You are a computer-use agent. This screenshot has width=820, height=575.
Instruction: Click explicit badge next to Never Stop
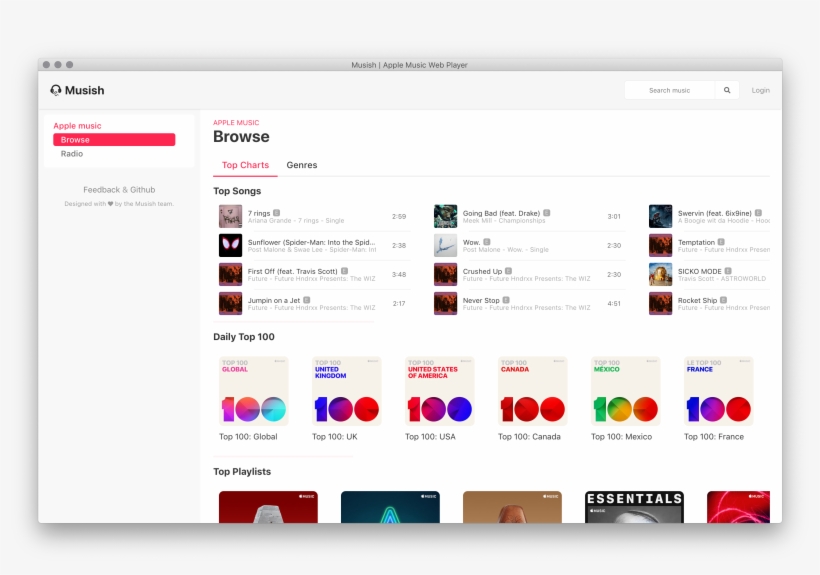pyautogui.click(x=506, y=300)
